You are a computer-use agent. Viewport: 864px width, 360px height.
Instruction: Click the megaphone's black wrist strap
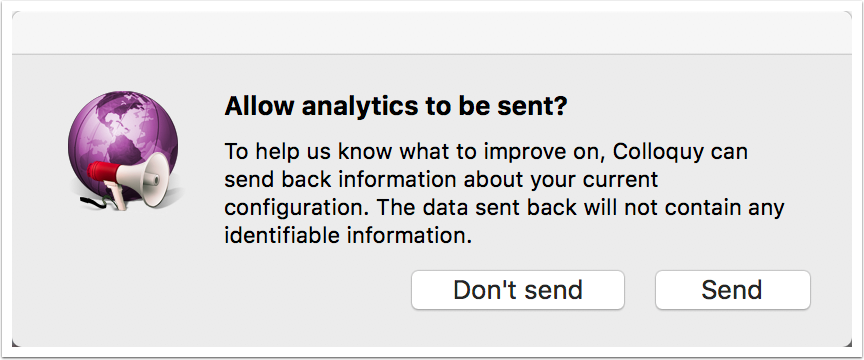pos(98,202)
